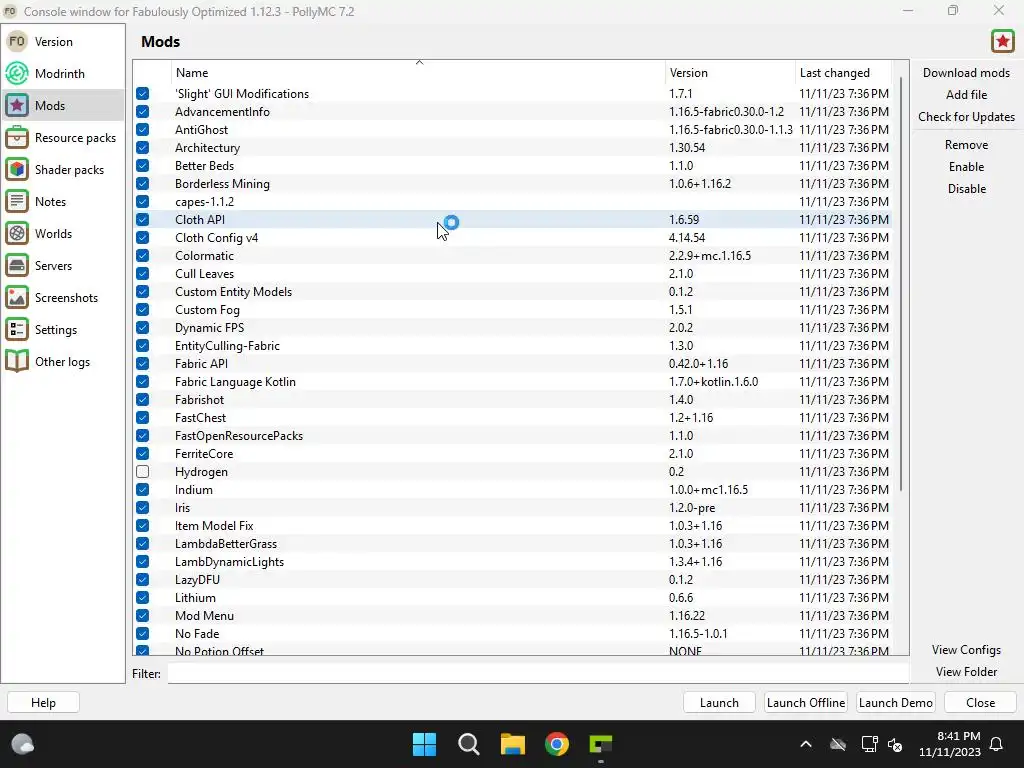Open the Worlds icon in sidebar
This screenshot has width=1024, height=768.
(17, 234)
